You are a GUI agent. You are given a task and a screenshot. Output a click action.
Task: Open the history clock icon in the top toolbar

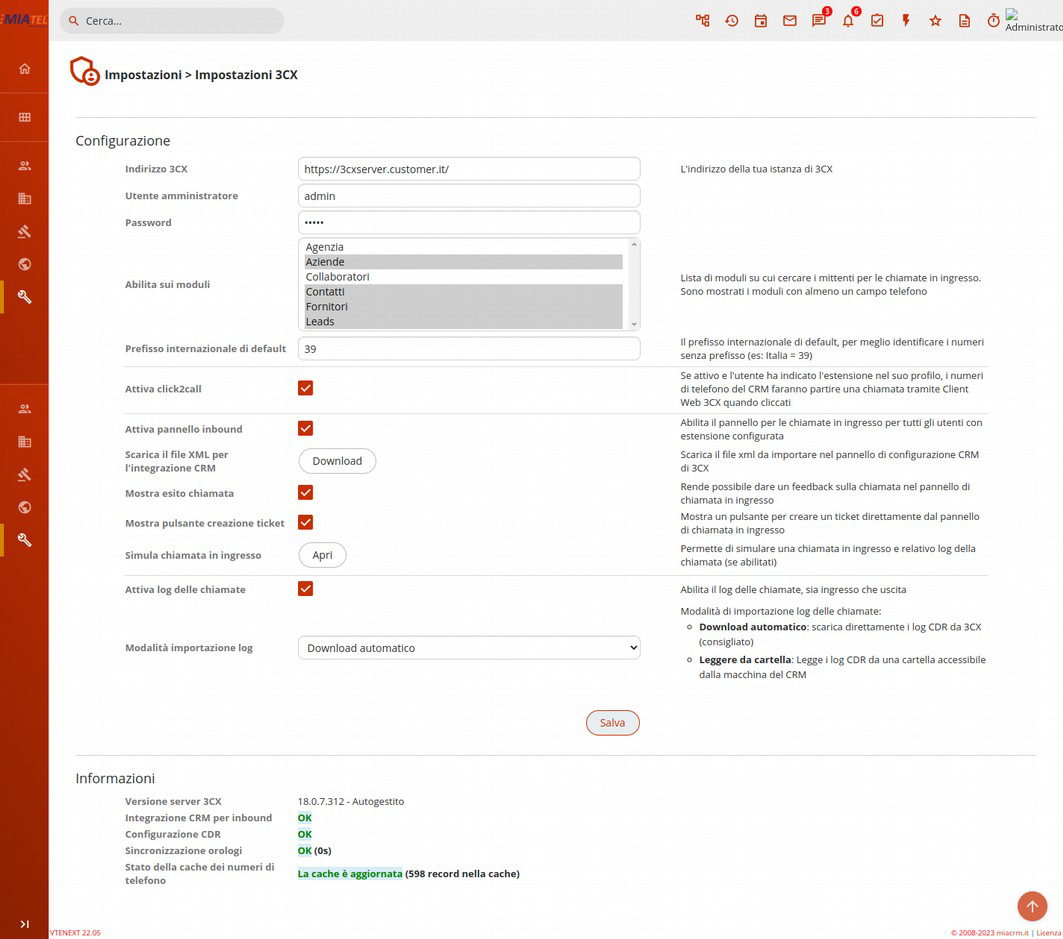(x=731, y=20)
